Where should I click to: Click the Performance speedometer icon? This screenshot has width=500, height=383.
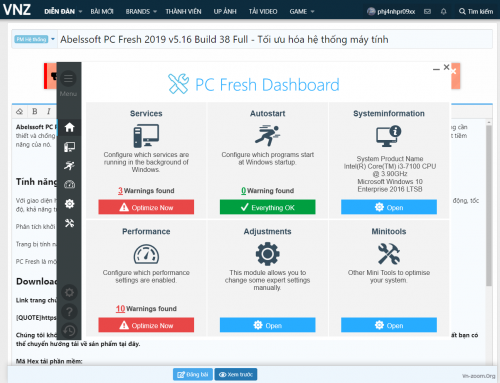pos(146,254)
